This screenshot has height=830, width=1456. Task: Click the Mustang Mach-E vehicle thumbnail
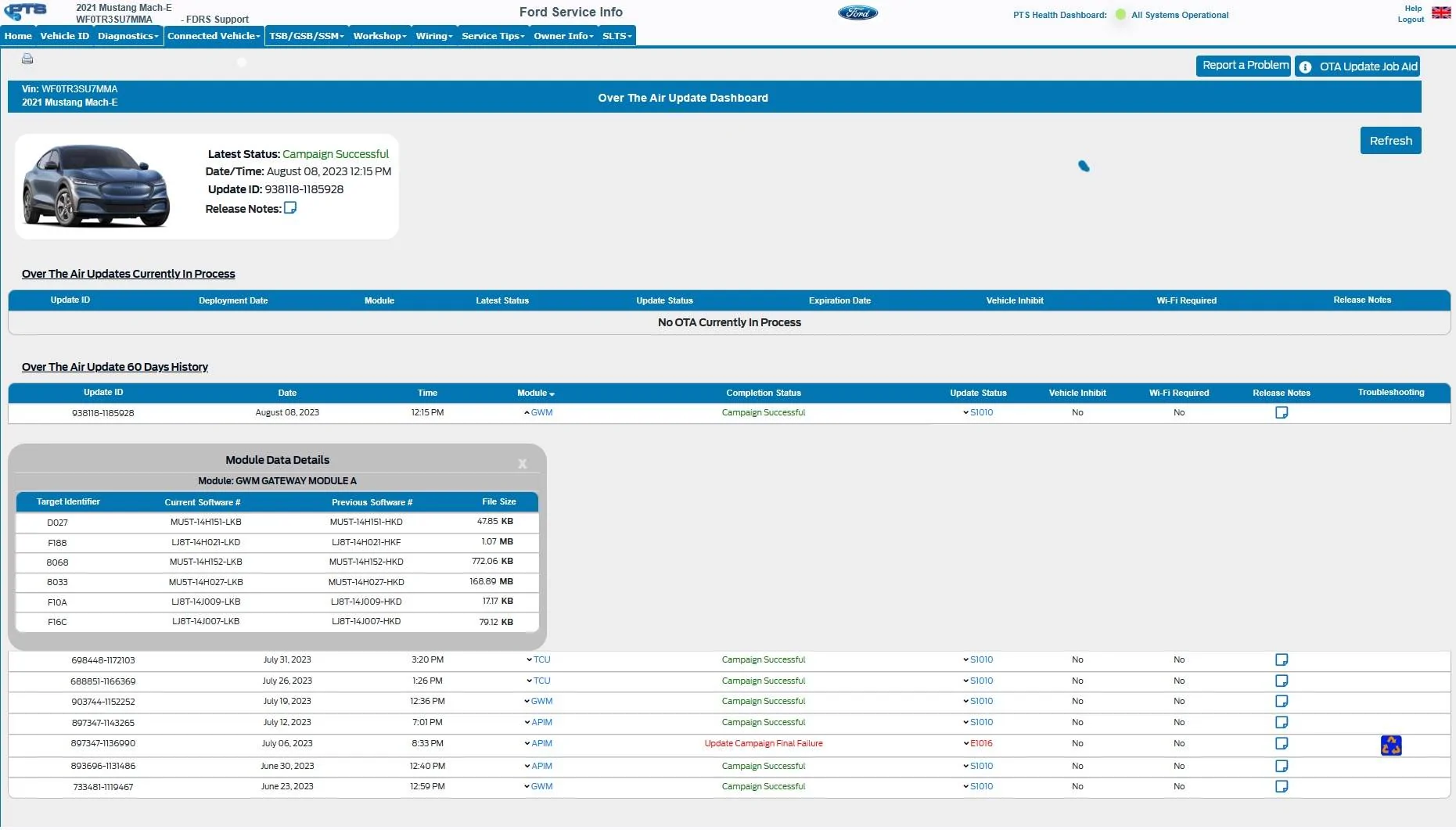pos(96,186)
